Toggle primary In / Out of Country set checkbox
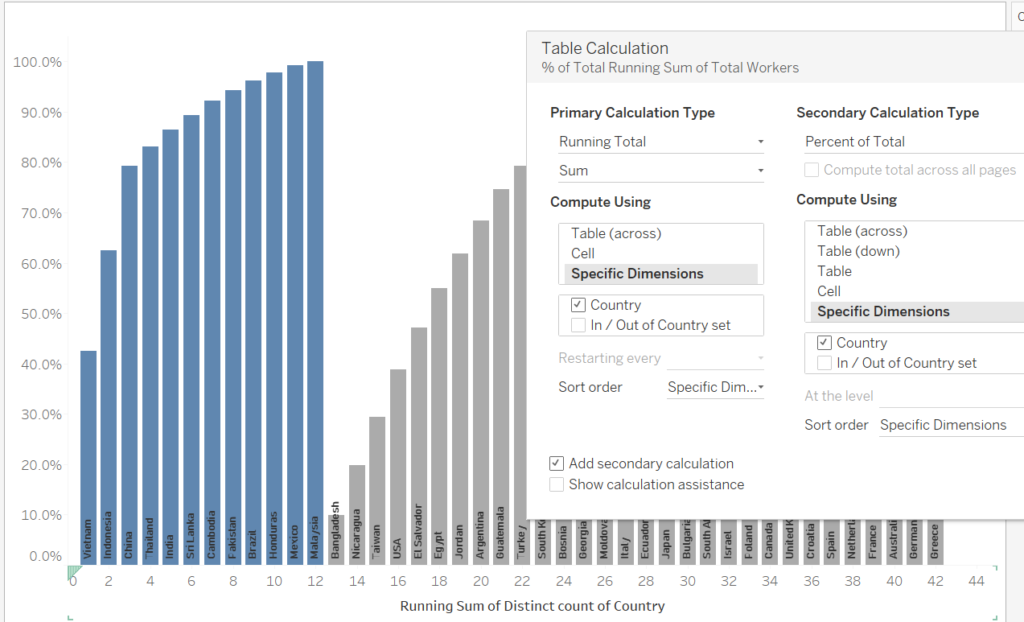Image resolution: width=1024 pixels, height=622 pixels. click(578, 325)
